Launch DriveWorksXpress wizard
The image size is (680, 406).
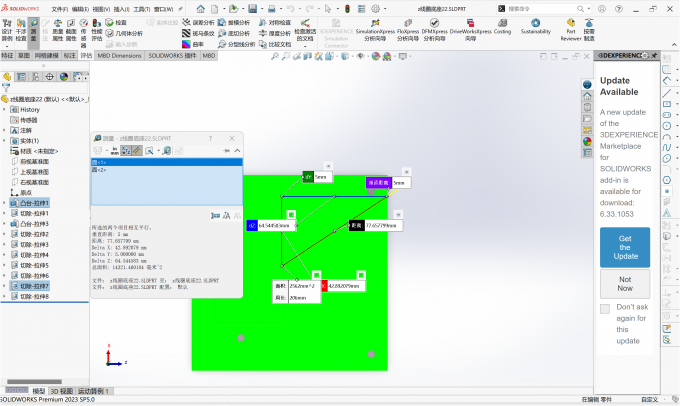point(471,30)
